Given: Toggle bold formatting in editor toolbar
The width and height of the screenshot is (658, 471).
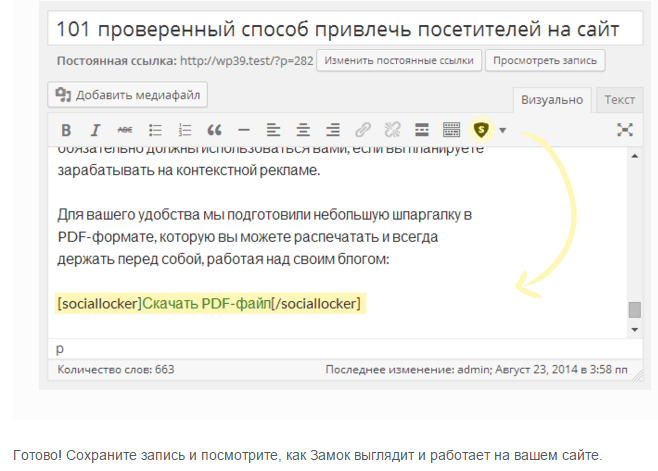Looking at the screenshot, I should 66,130.
